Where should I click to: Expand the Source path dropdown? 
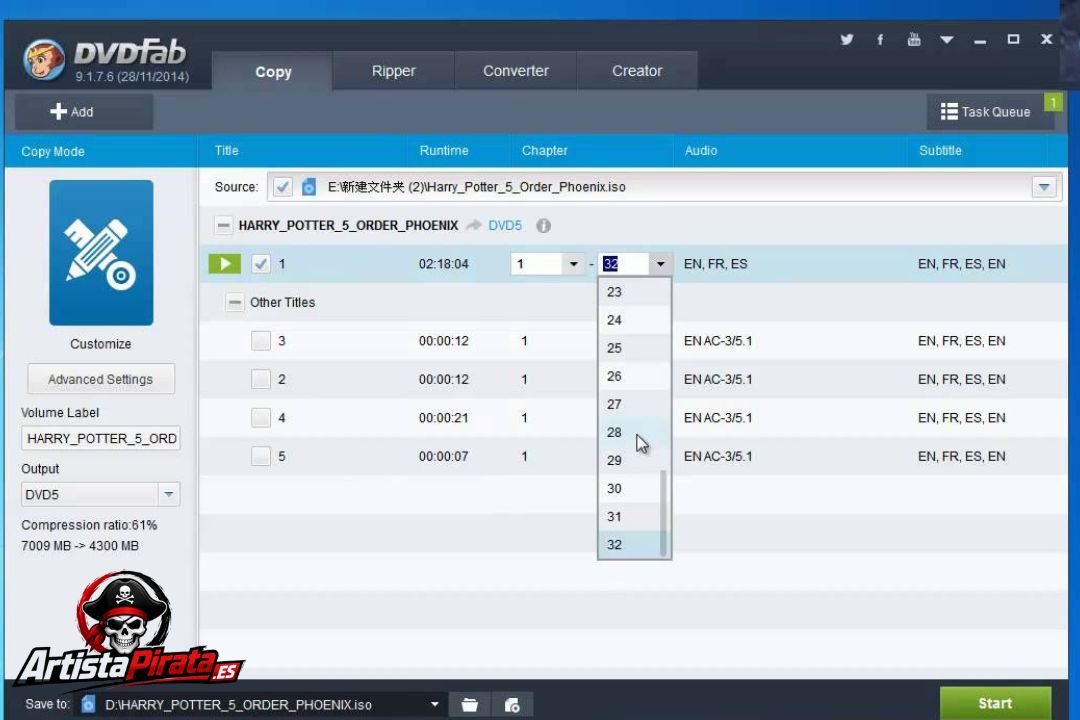(x=1043, y=187)
